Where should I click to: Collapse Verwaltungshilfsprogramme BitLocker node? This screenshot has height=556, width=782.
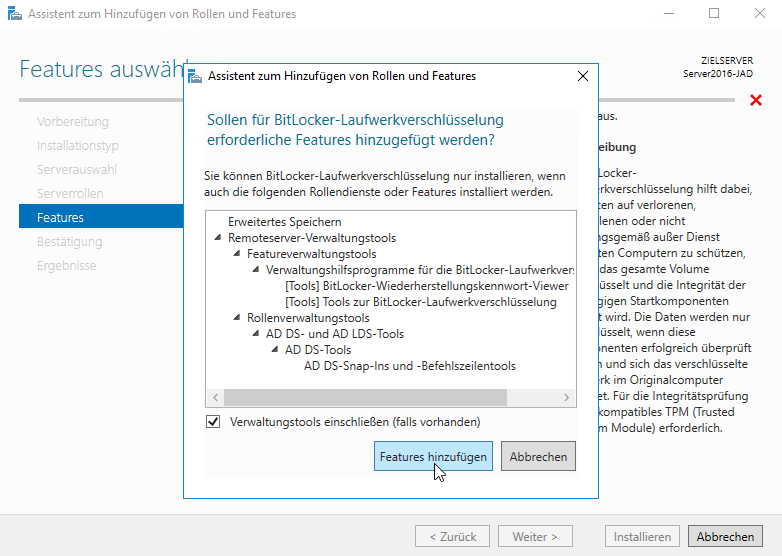256,270
